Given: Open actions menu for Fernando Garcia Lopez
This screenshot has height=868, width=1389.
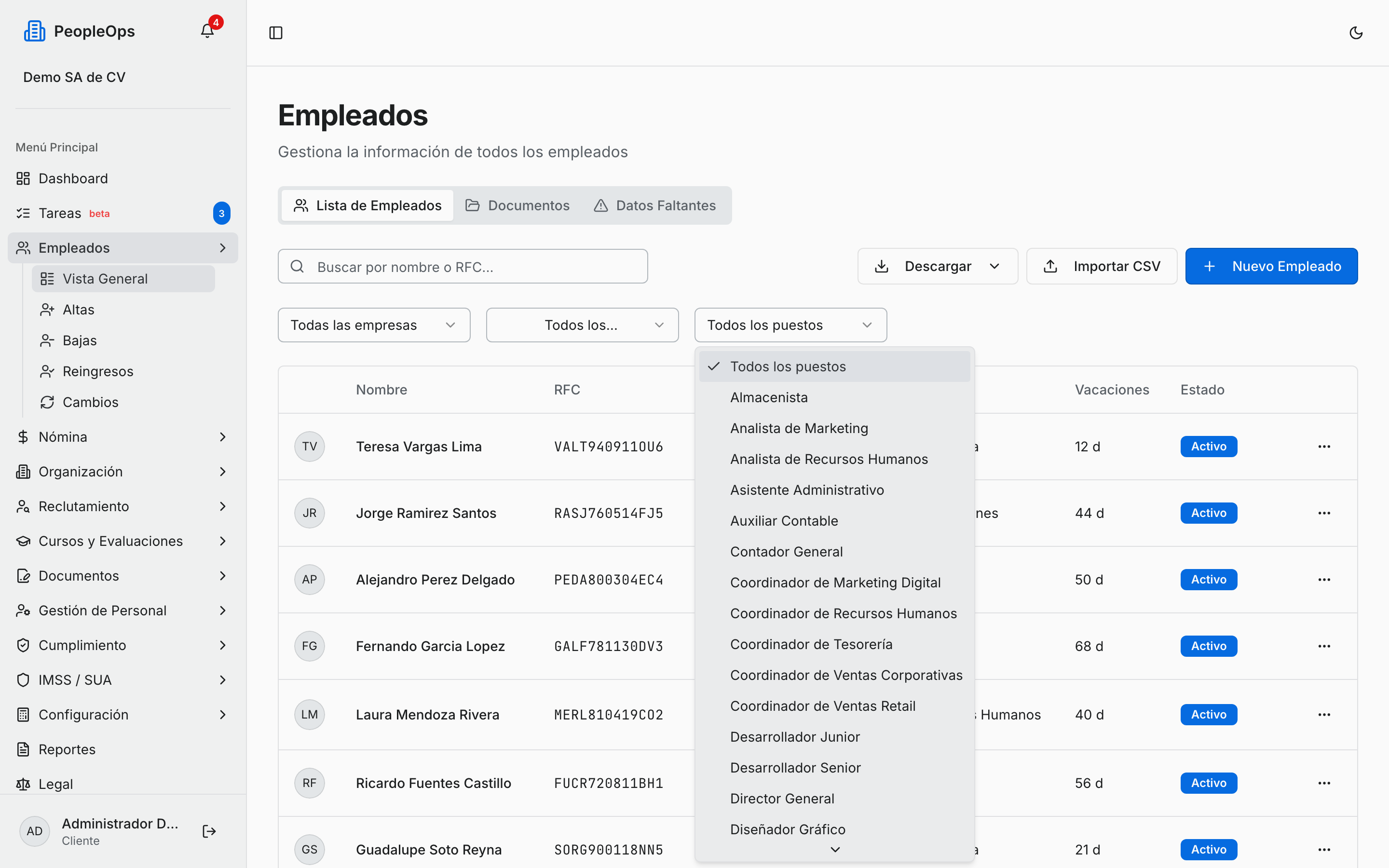Looking at the screenshot, I should click(x=1324, y=646).
